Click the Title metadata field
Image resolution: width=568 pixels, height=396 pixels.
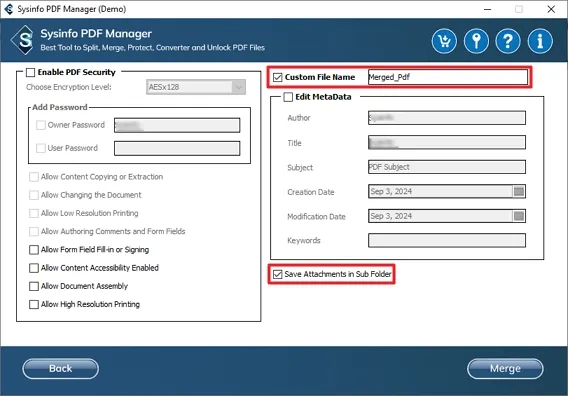pos(447,142)
